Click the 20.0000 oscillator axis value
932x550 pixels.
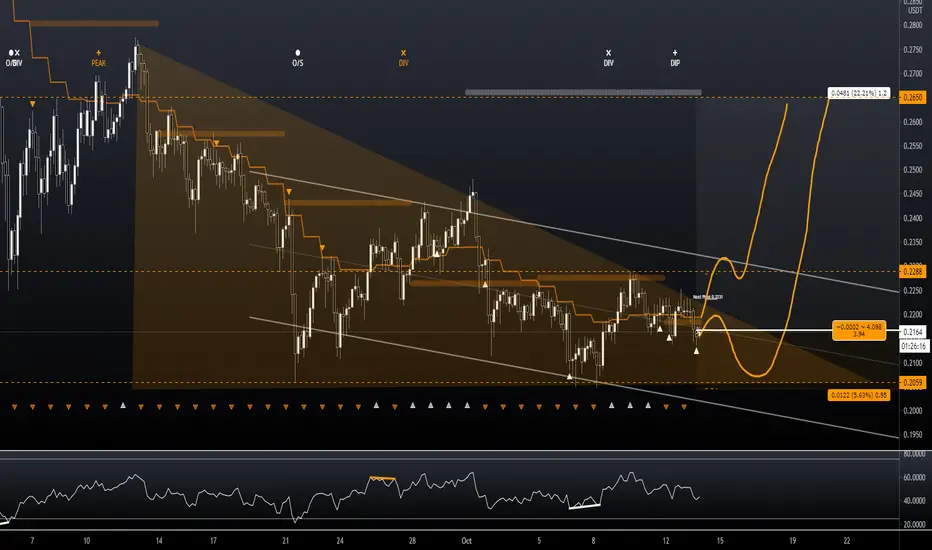tap(914, 524)
